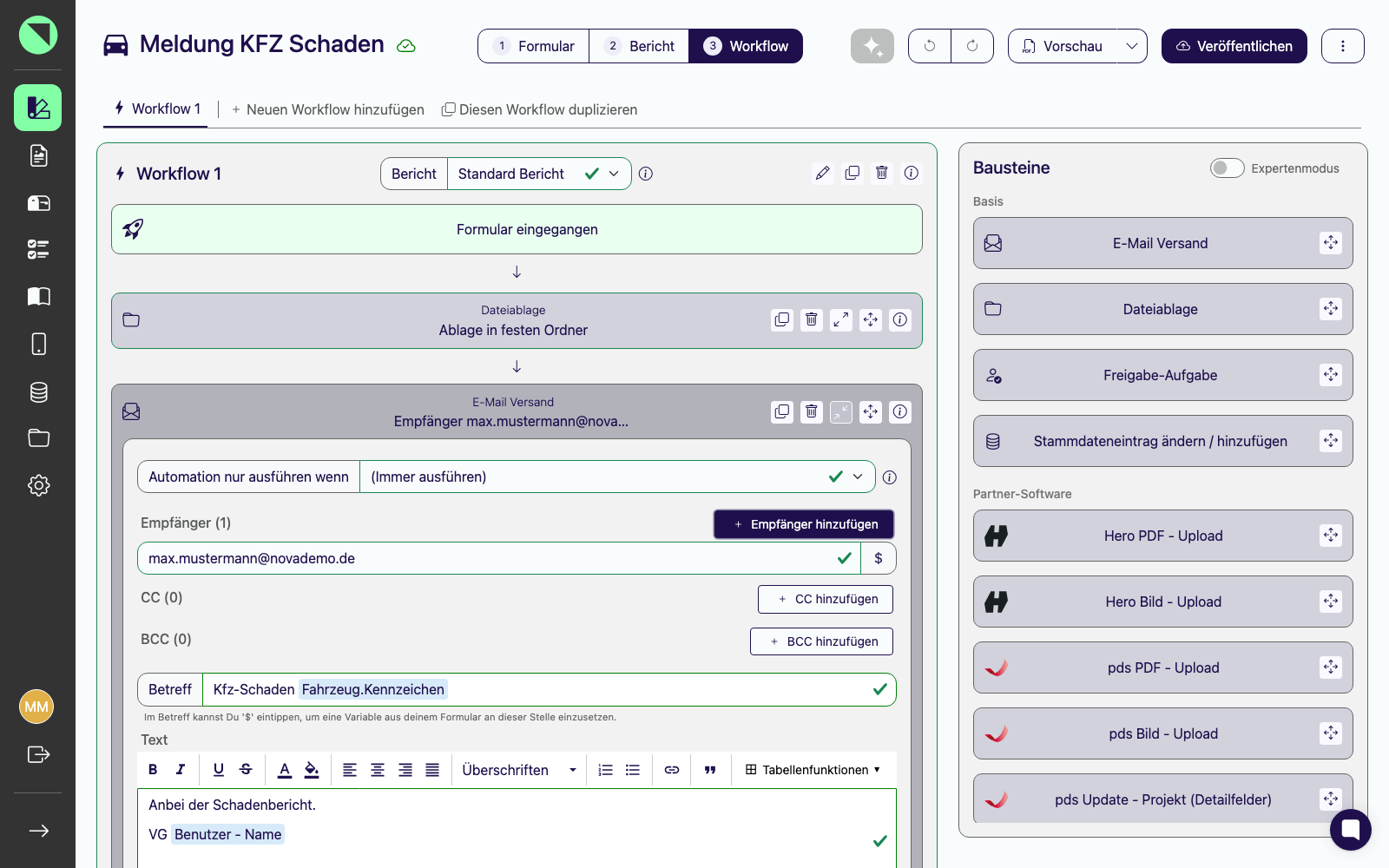Image resolution: width=1389 pixels, height=868 pixels.
Task: Insert a hyperlink in text
Action: [x=672, y=770]
